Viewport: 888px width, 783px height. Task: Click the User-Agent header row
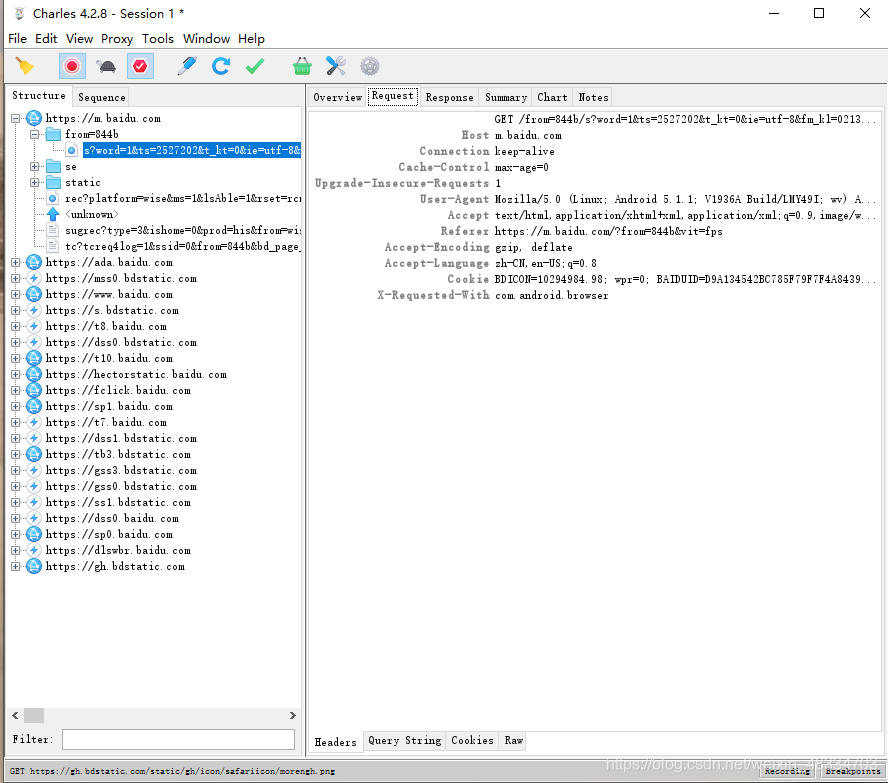(x=596, y=199)
